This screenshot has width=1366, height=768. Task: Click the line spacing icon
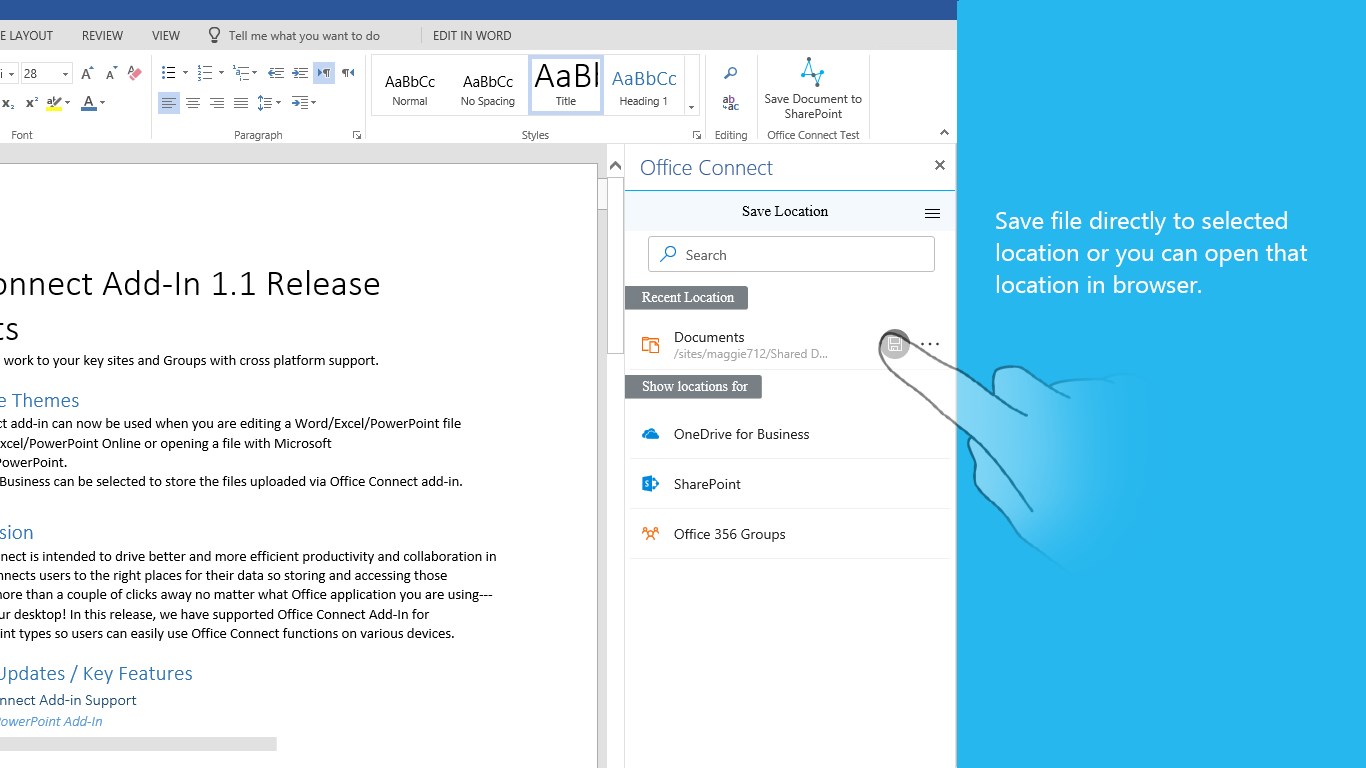[265, 103]
